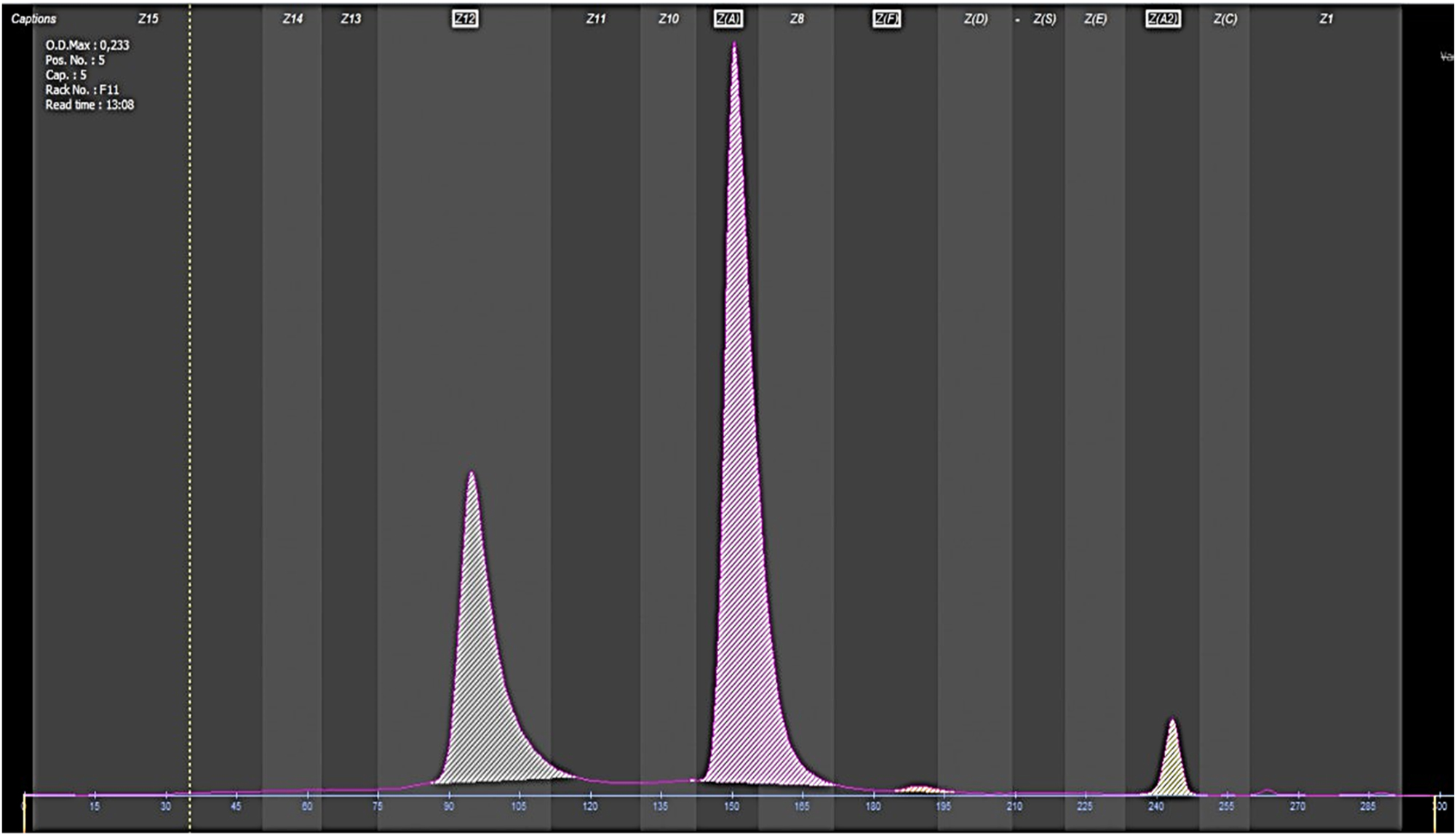Click the Z(D) zone label

coord(976,19)
